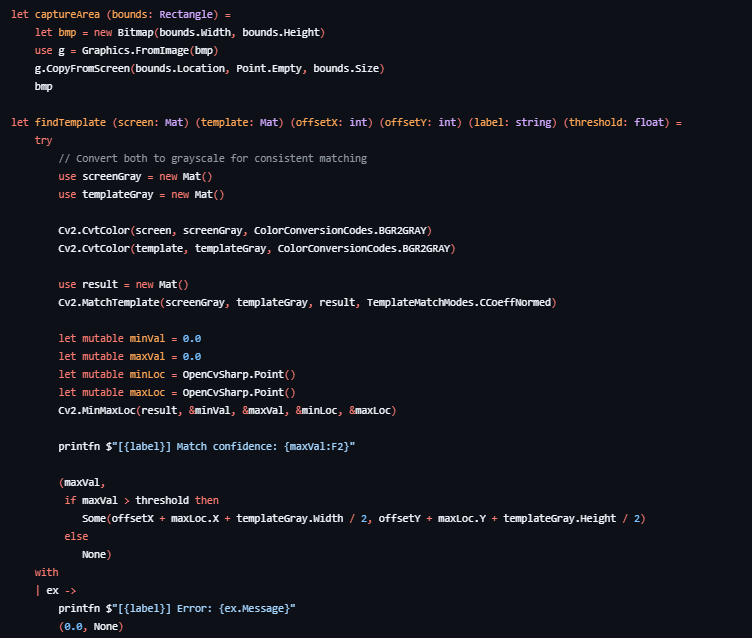This screenshot has height=638, width=752.
Task: Click the try keyword
Action: pos(43,141)
